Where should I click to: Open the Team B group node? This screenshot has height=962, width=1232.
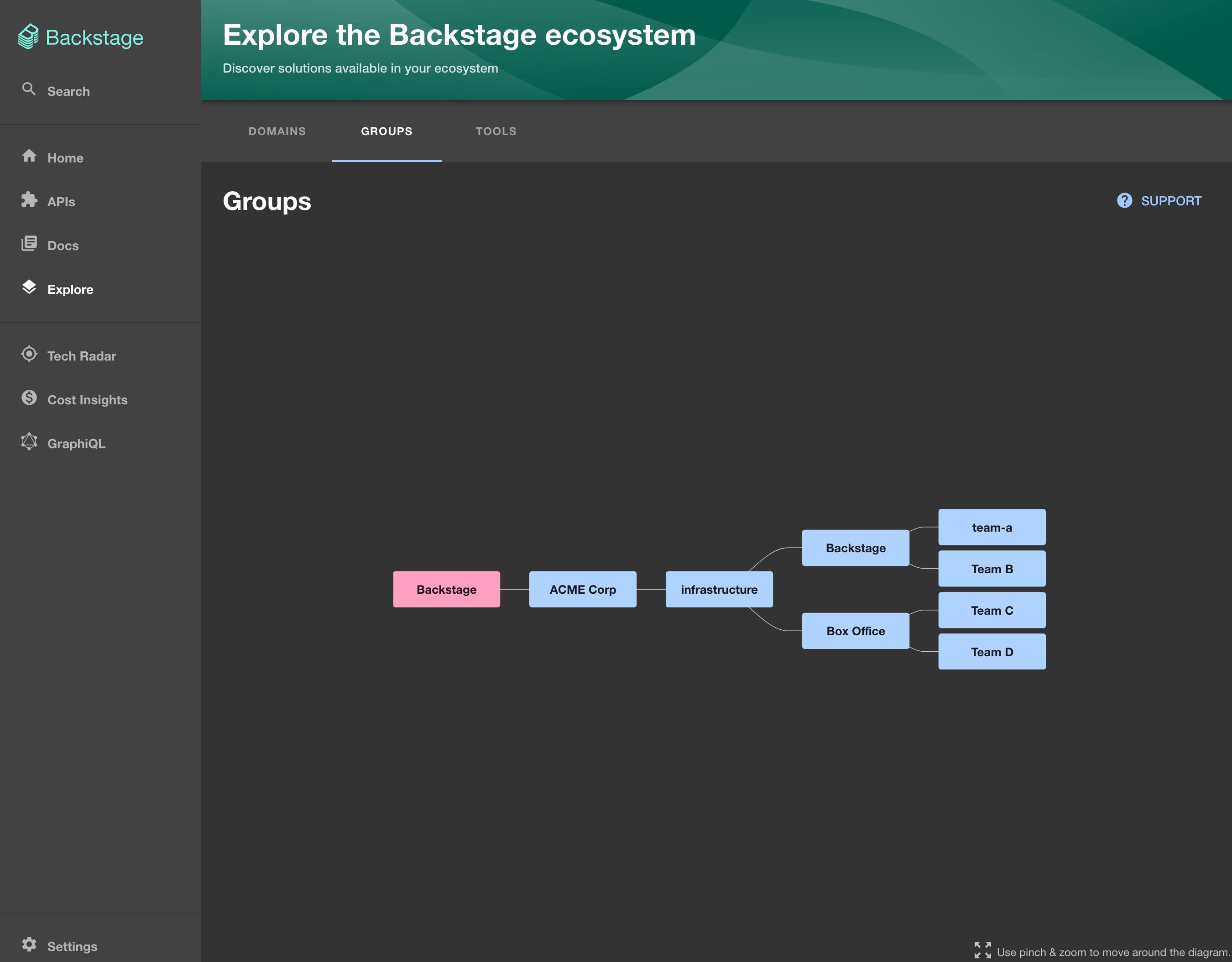(992, 569)
